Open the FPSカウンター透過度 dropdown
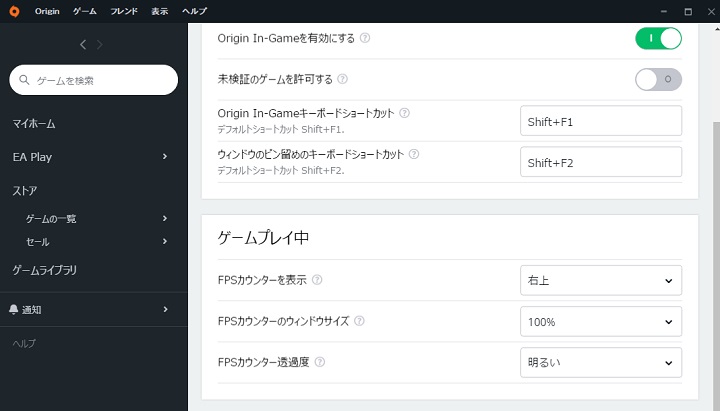The height and width of the screenshot is (411, 720). point(601,362)
